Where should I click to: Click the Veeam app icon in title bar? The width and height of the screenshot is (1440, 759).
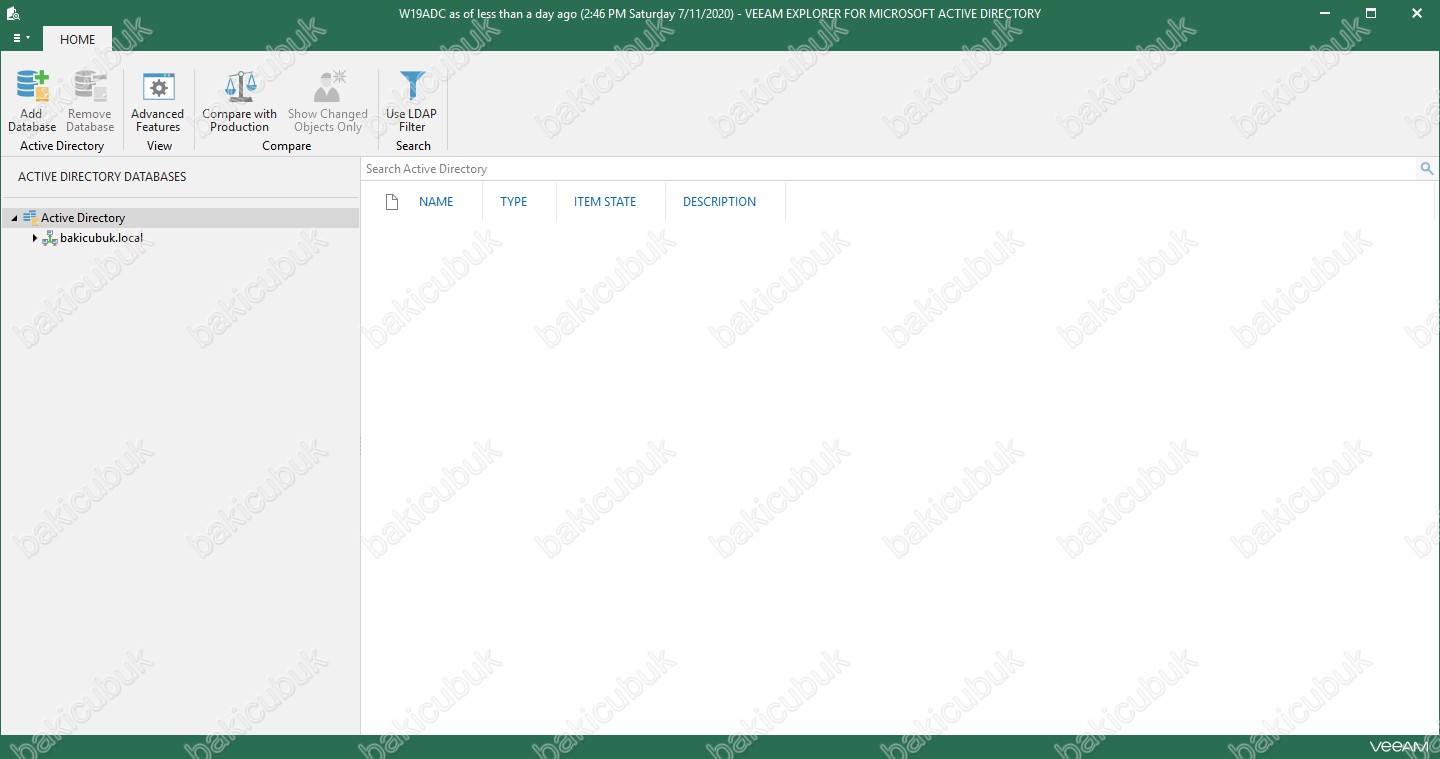[x=13, y=14]
